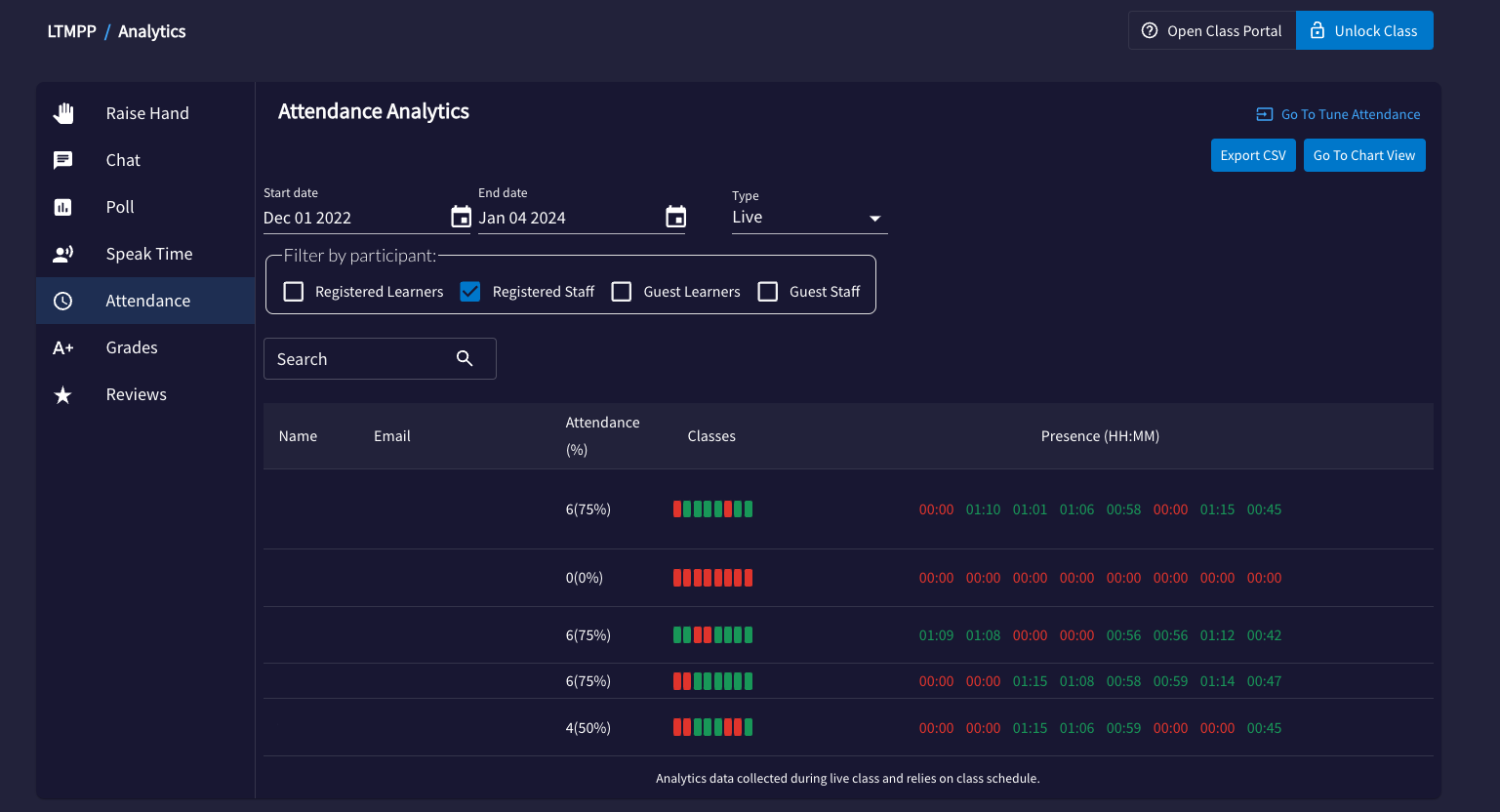The height and width of the screenshot is (812, 1500).
Task: Uncheck the Registered Staff checkbox
Action: (470, 291)
